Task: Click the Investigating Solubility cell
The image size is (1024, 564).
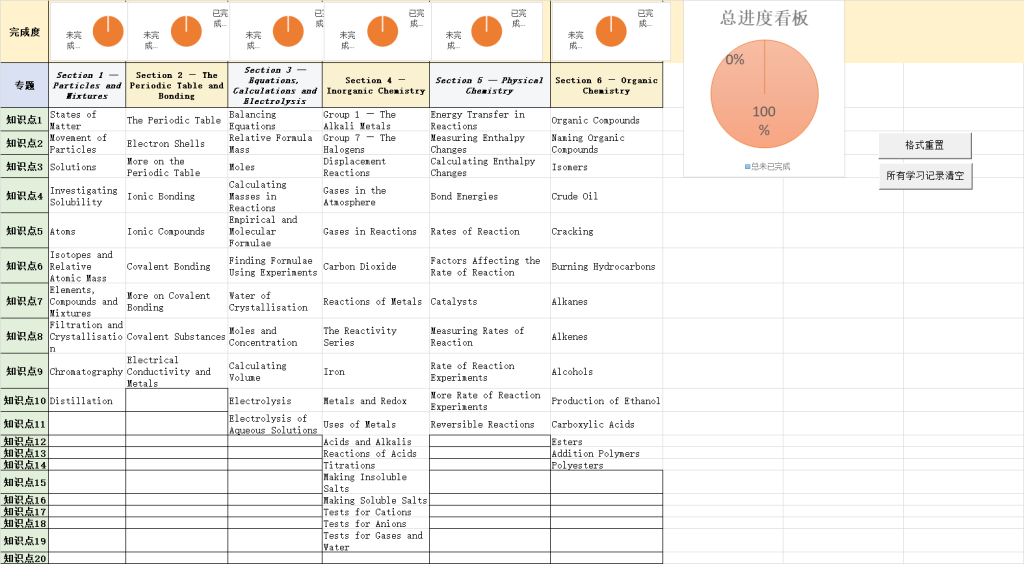Action: pyautogui.click(x=88, y=196)
